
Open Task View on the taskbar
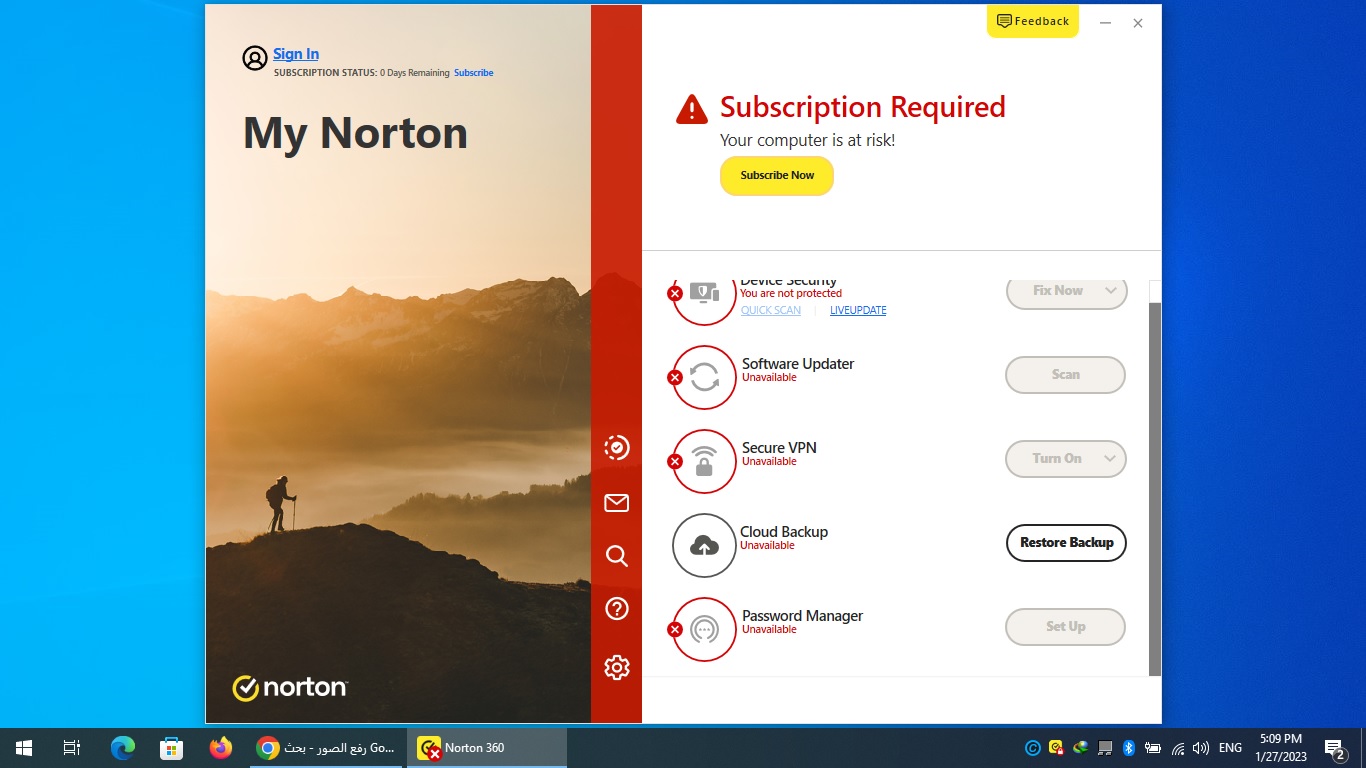tap(71, 748)
